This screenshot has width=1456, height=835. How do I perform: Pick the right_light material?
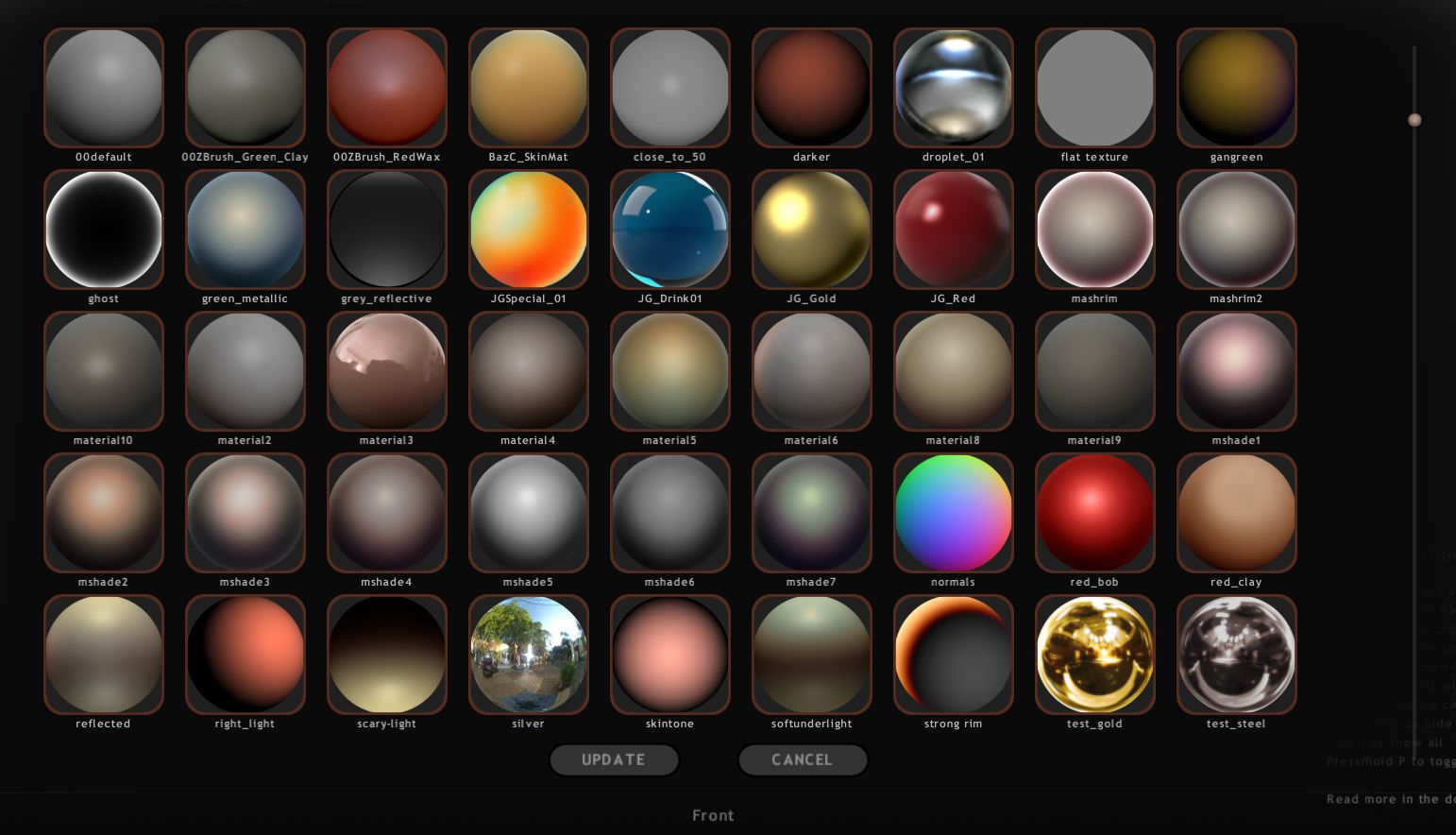click(245, 655)
